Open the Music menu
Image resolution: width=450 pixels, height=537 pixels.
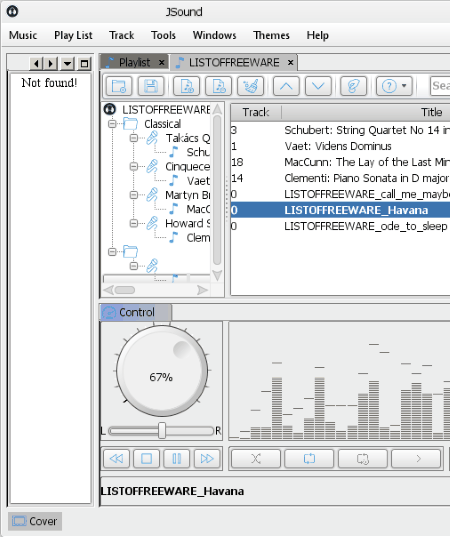coord(23,35)
